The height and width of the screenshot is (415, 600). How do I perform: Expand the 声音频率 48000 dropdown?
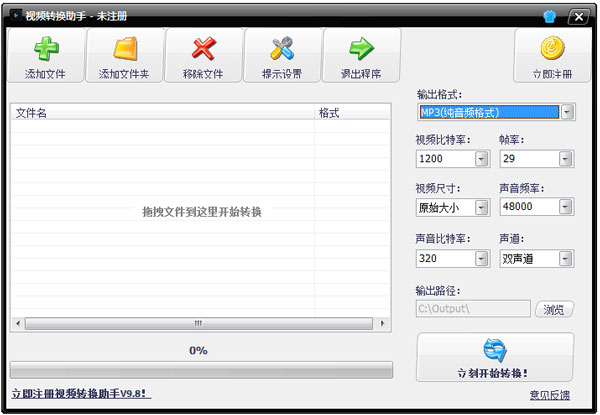pyautogui.click(x=565, y=207)
